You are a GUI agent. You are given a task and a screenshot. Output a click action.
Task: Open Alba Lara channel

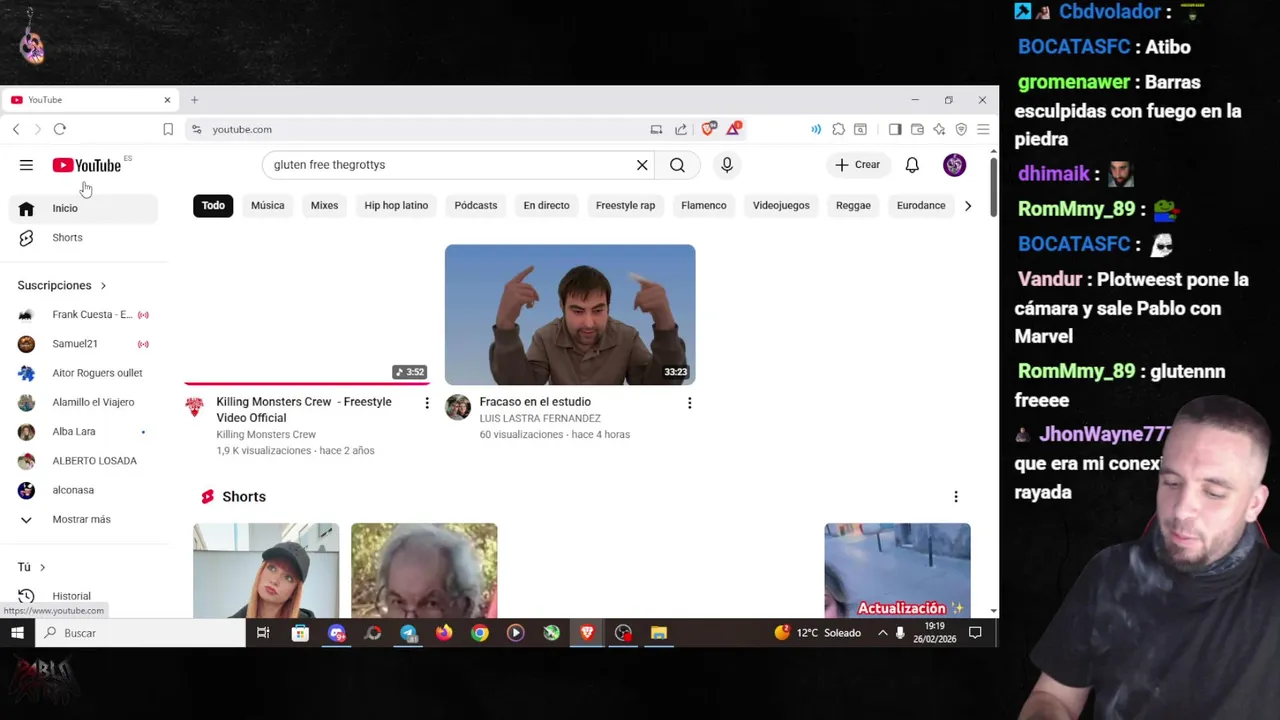[84, 432]
